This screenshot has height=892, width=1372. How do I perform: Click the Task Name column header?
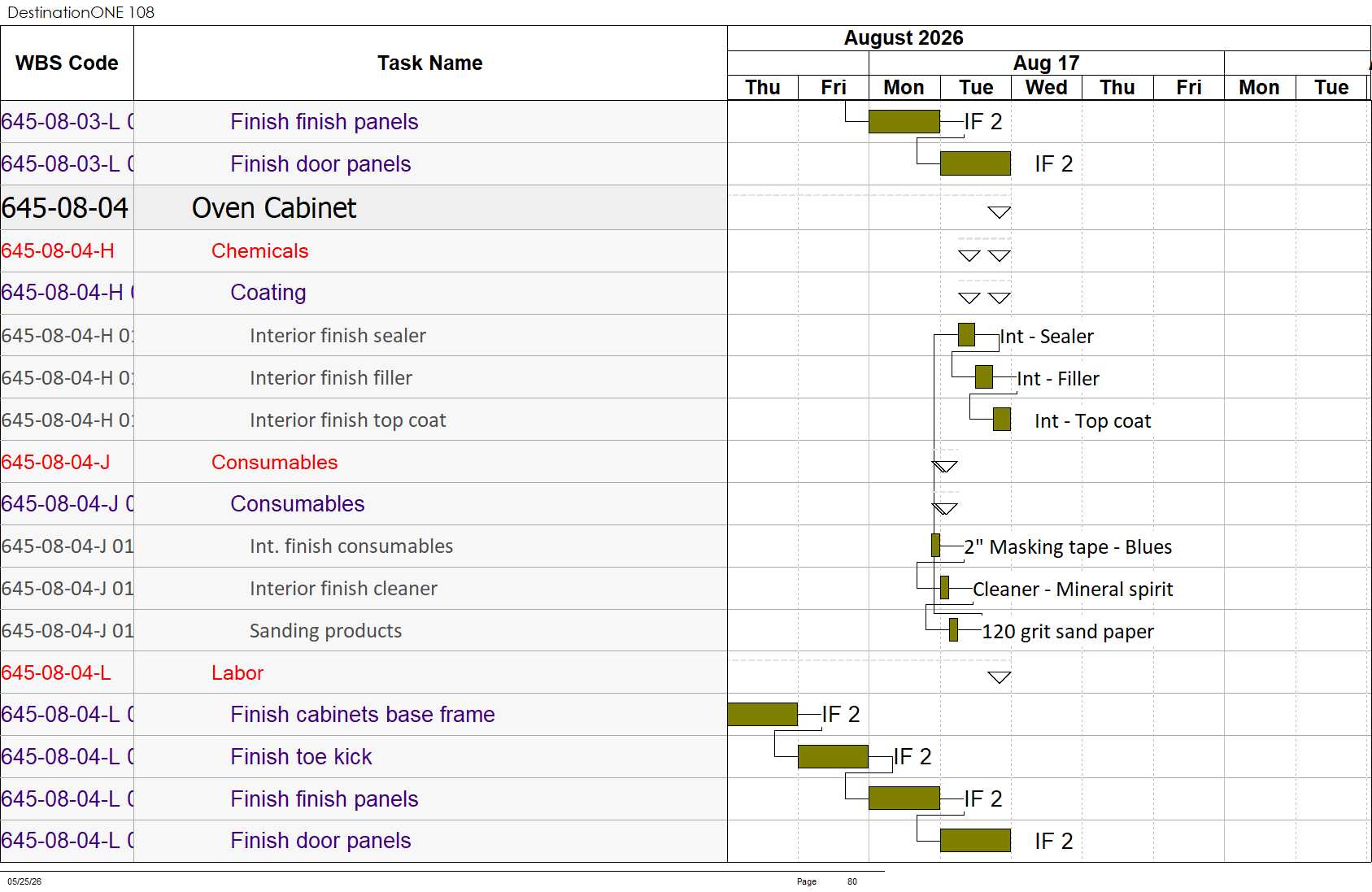pos(430,63)
